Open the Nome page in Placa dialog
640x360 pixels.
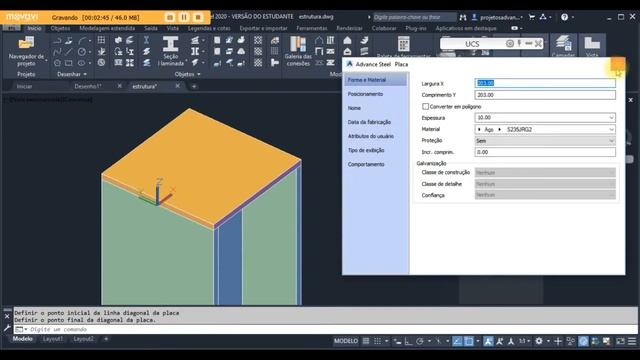coord(354,108)
